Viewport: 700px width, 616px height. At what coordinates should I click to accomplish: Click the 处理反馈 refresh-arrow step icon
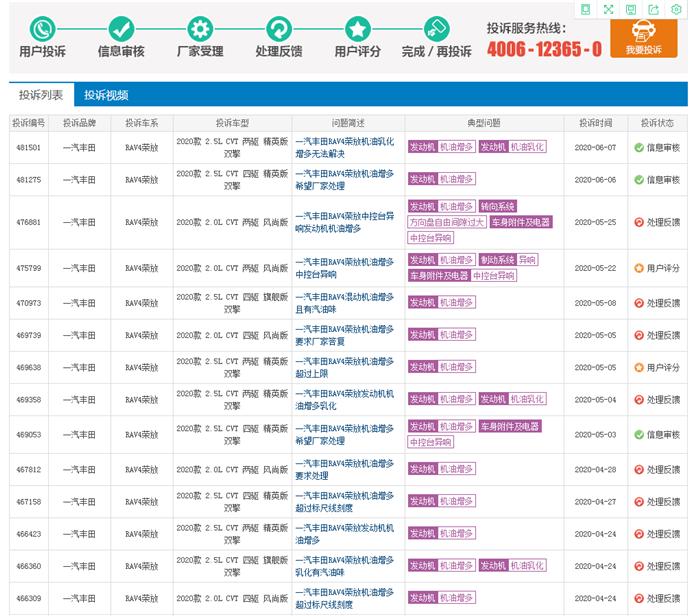coord(279,29)
